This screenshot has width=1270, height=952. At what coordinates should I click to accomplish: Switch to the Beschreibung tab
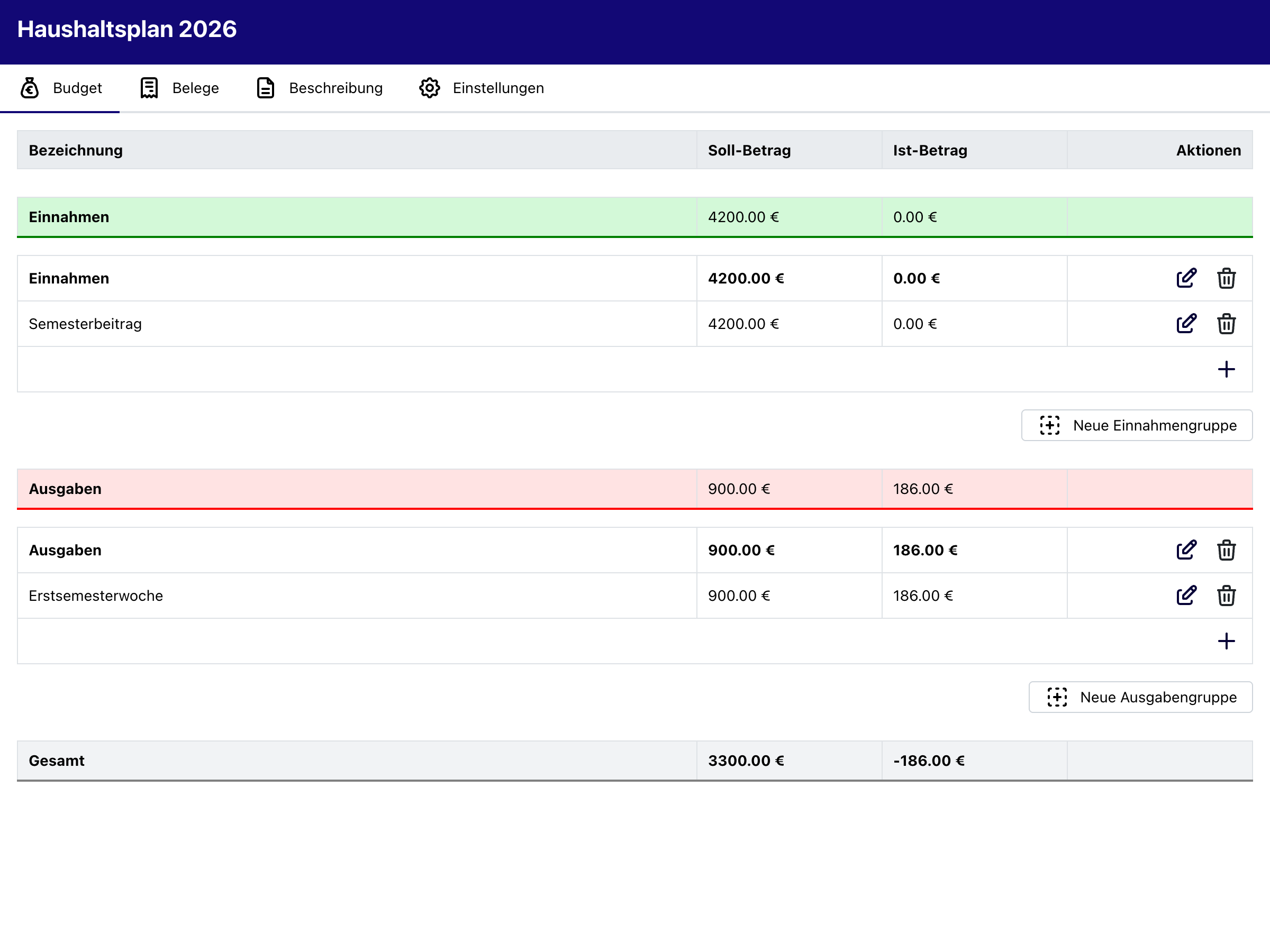pyautogui.click(x=319, y=88)
